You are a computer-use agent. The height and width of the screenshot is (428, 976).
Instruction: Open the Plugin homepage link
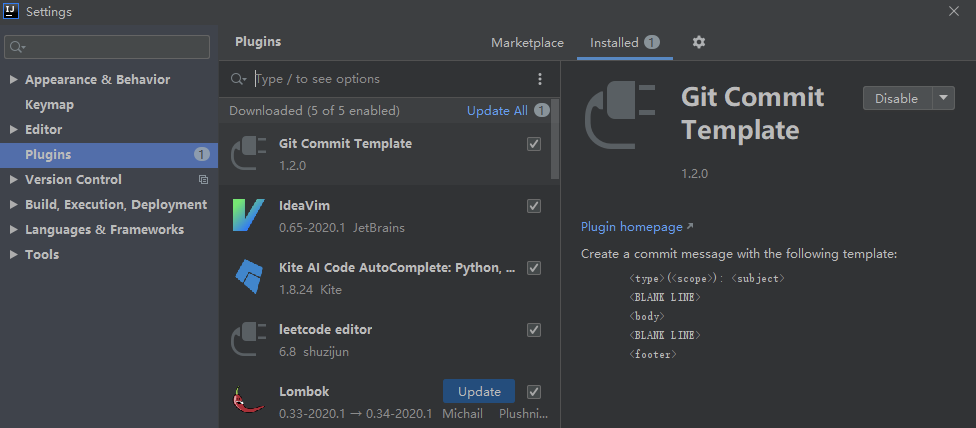tap(631, 227)
